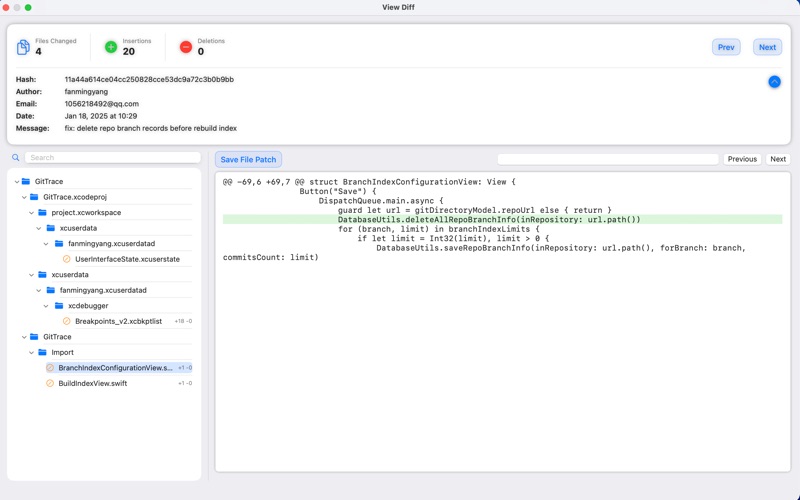Click BuildIndexView.swift file status icon

tap(50, 383)
